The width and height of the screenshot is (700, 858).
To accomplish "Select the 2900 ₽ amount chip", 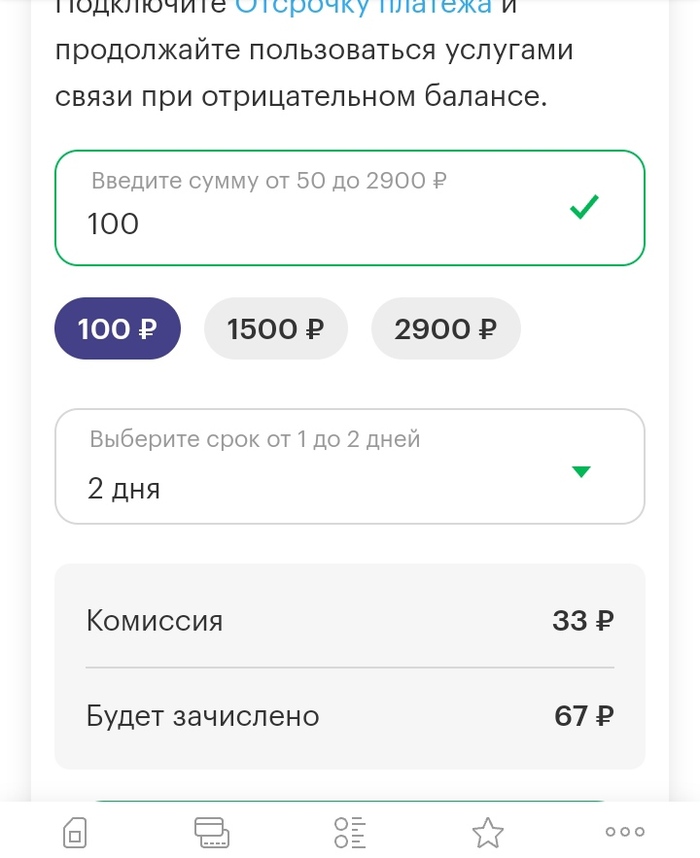I will pos(445,328).
